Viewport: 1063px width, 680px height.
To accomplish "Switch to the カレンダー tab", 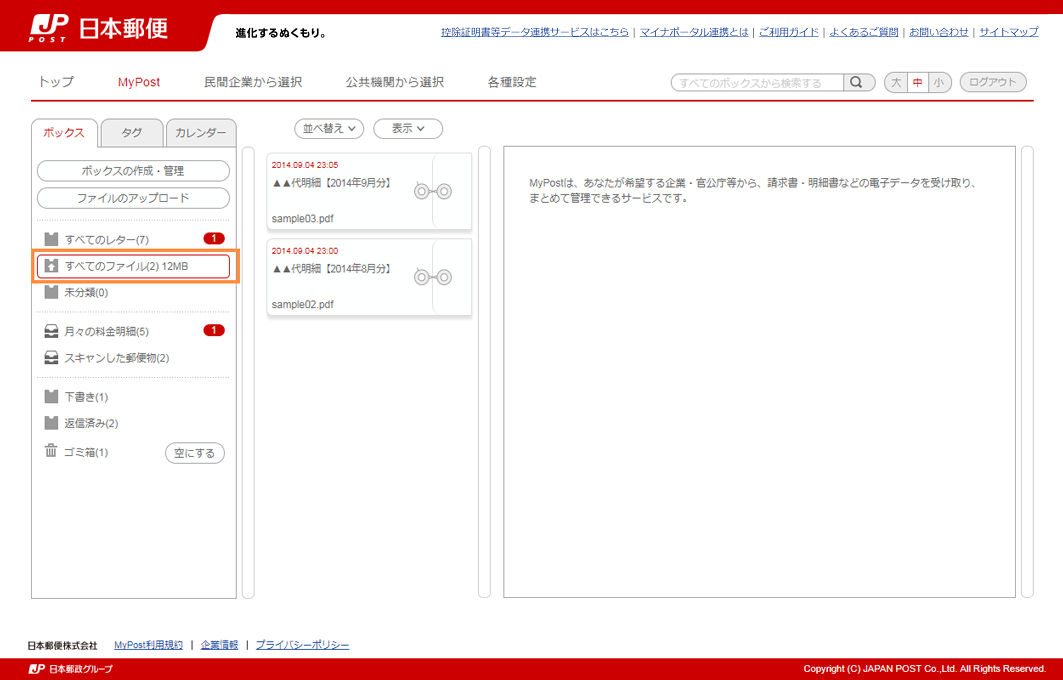I will [x=201, y=133].
